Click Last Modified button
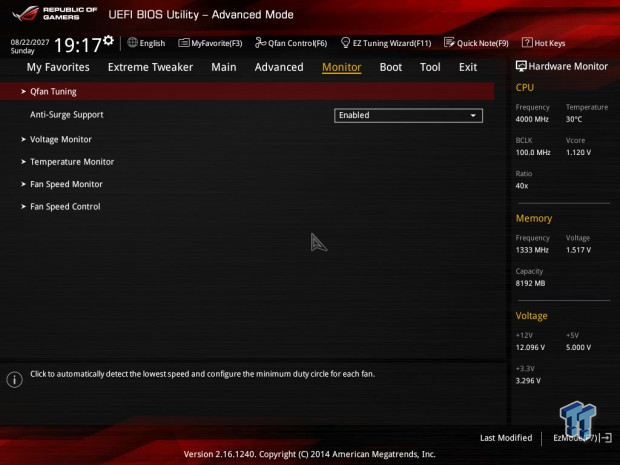The image size is (620, 465). 506,438
